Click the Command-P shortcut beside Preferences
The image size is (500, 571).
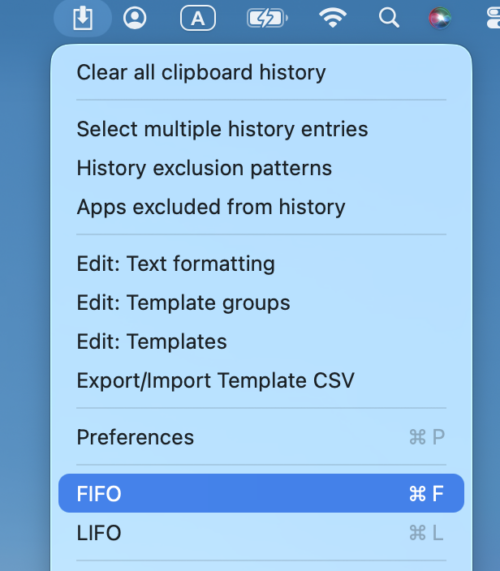point(426,437)
